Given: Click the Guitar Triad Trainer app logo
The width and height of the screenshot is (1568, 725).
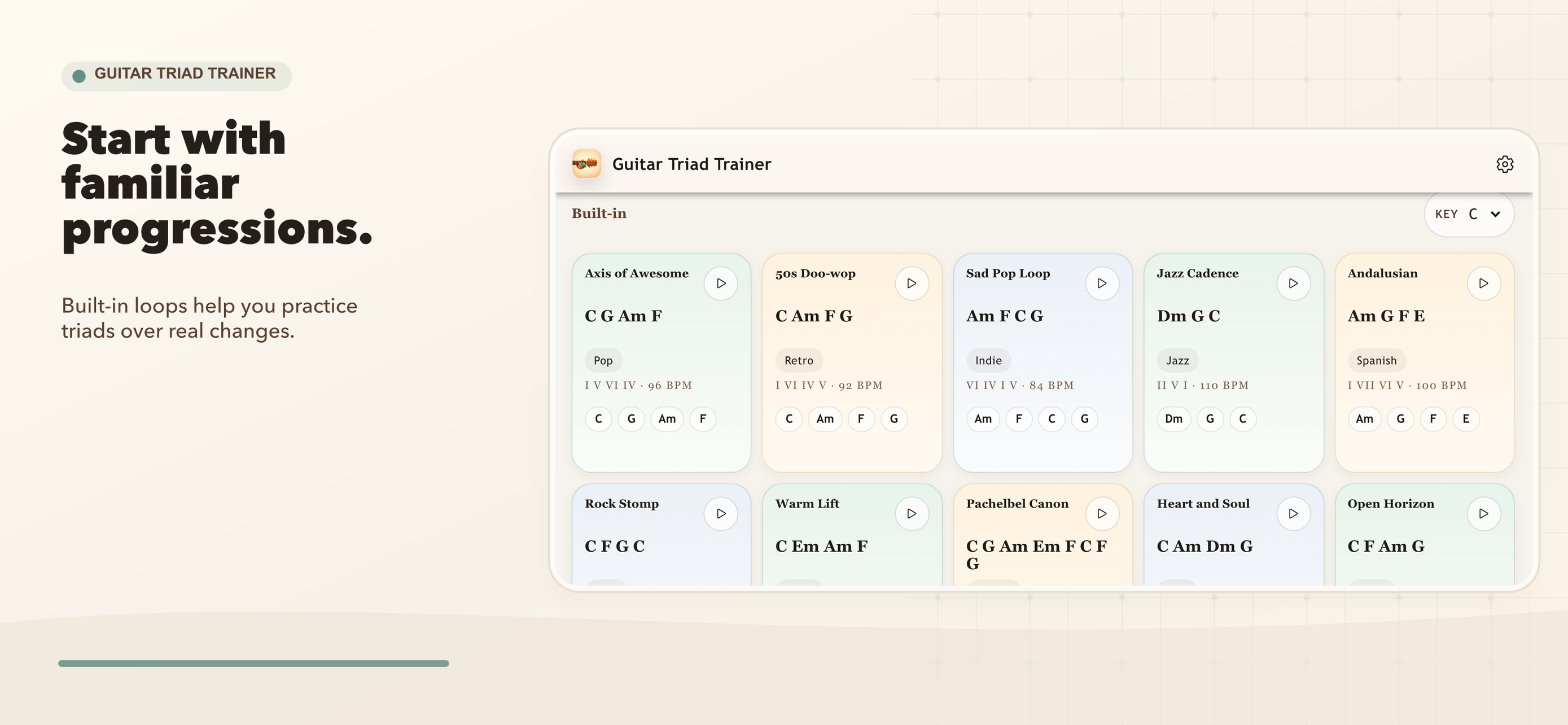Looking at the screenshot, I should coord(586,164).
